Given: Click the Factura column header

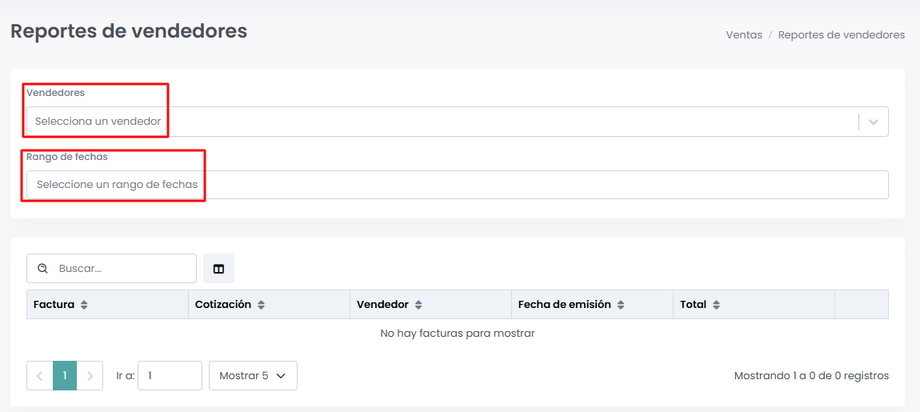Looking at the screenshot, I should [54, 305].
